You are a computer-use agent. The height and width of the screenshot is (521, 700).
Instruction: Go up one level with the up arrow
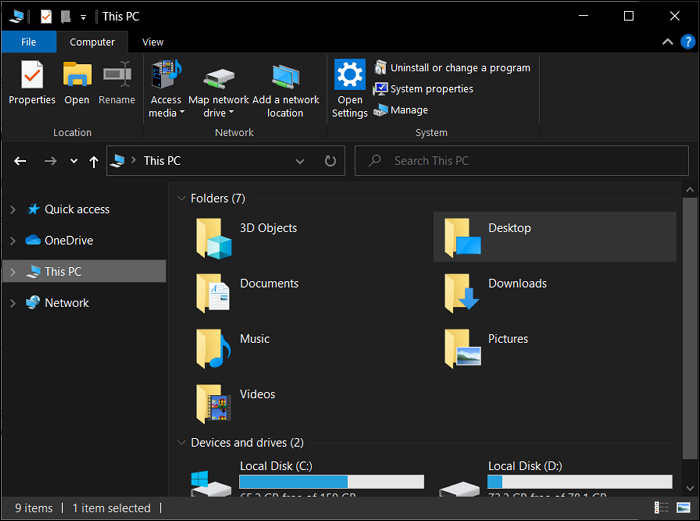click(93, 161)
